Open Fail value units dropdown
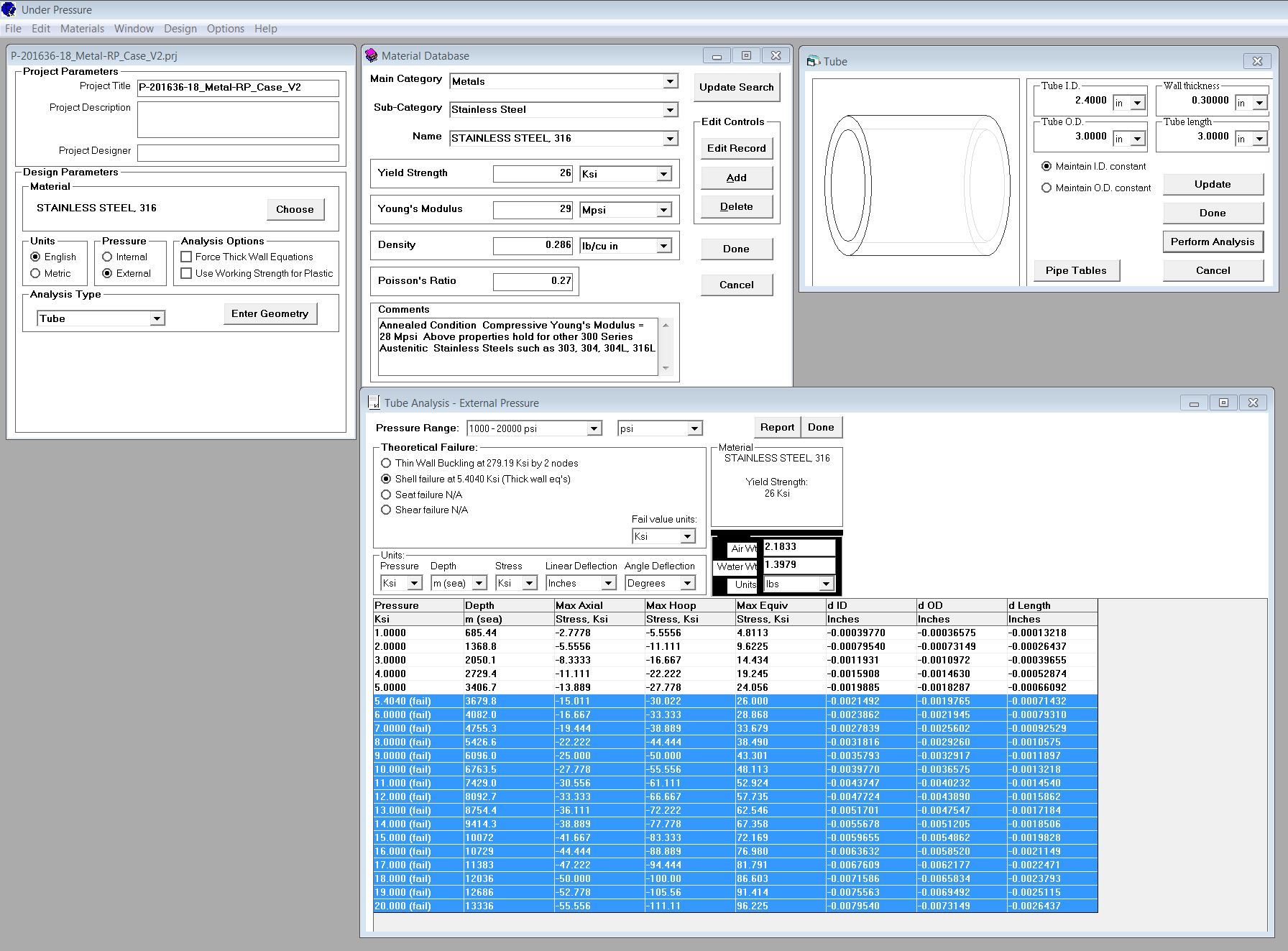Viewport: 1288px width, 951px height. (687, 536)
